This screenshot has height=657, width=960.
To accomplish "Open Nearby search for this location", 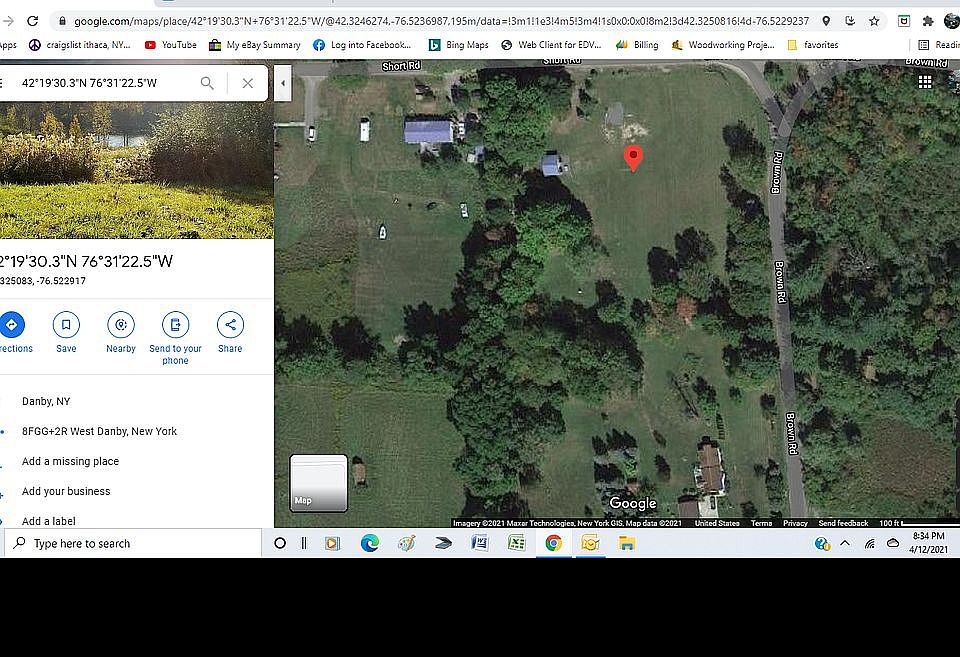I will (x=121, y=325).
